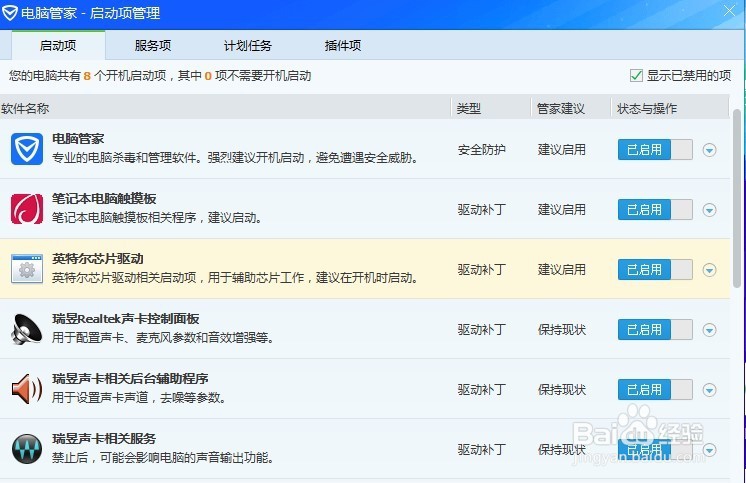This screenshot has width=746, height=483.
Task: Click the 瑞昱声卡相关后台辅助程序 orange speaker icon
Action: (x=27, y=389)
